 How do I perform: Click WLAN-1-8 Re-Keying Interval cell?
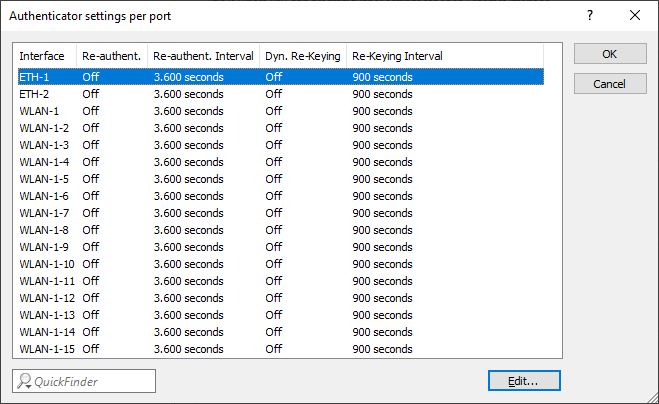tap(382, 230)
